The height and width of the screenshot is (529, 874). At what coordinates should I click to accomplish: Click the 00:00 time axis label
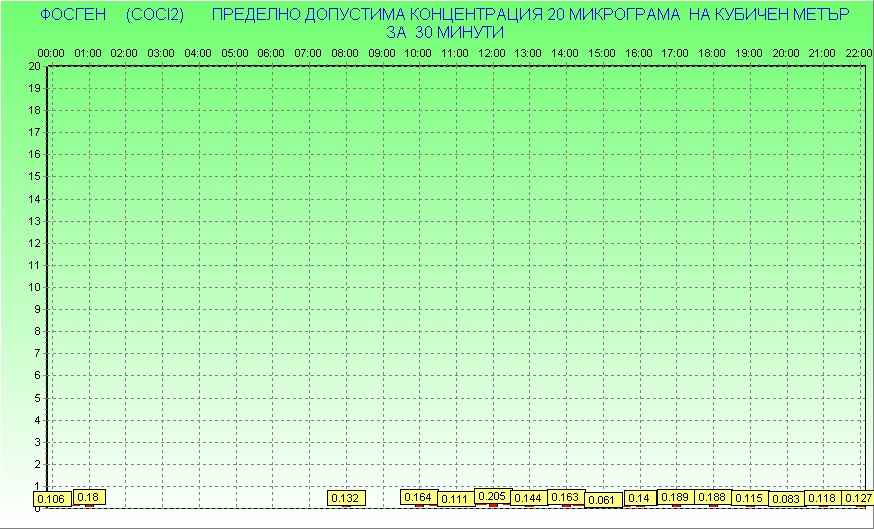point(51,53)
